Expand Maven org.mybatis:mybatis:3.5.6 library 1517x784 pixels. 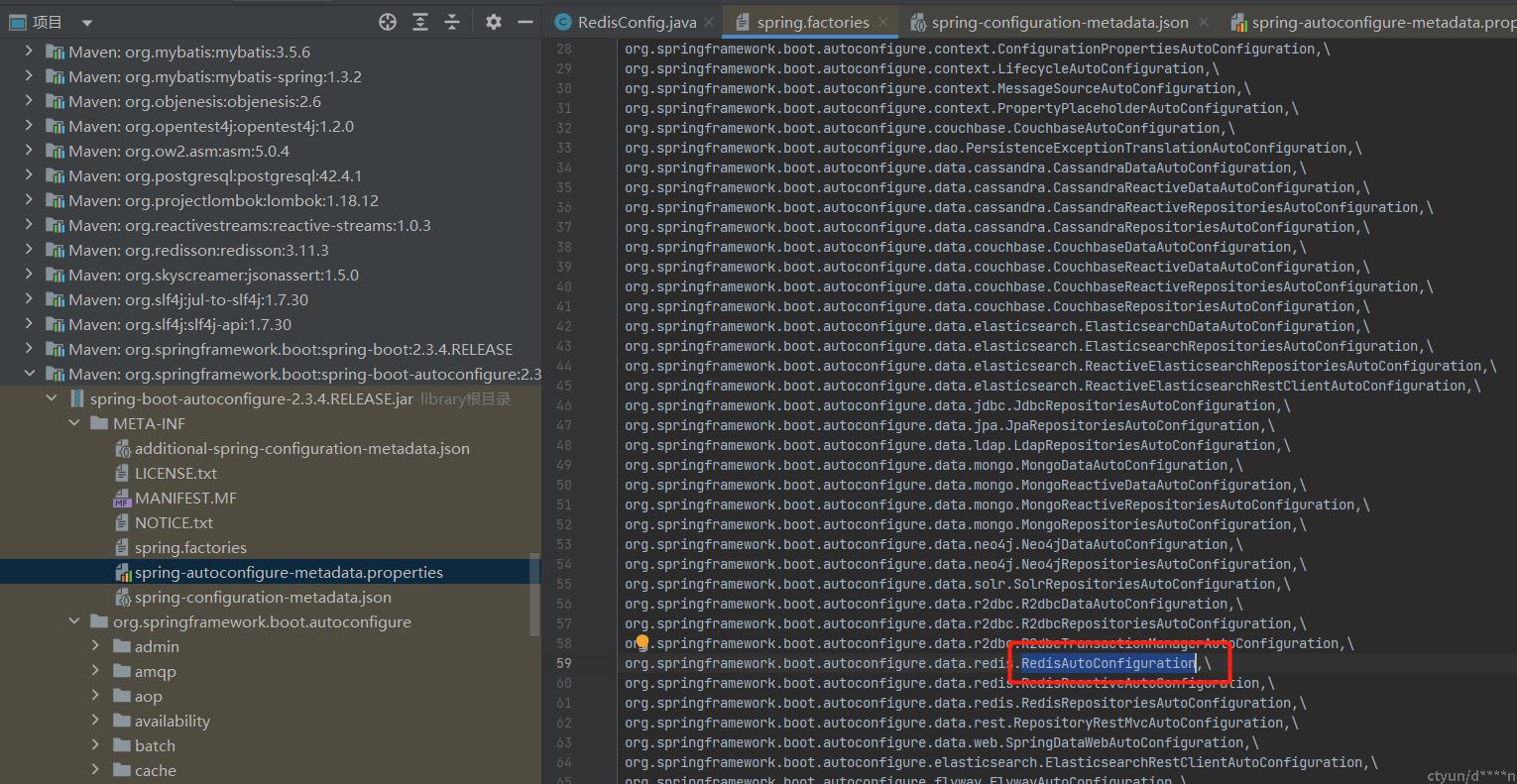(x=29, y=52)
